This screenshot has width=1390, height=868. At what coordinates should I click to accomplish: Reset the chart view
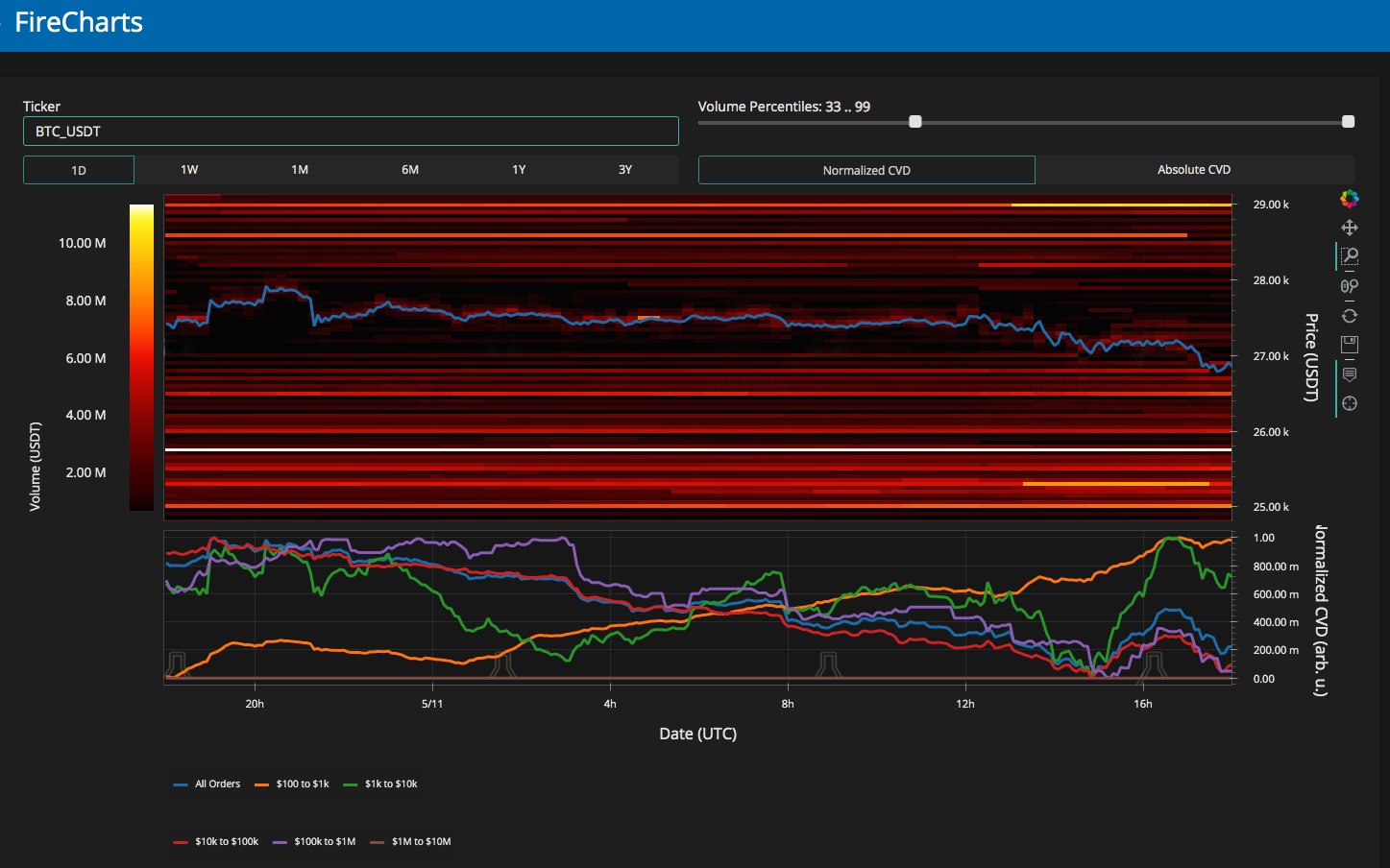pyautogui.click(x=1350, y=316)
